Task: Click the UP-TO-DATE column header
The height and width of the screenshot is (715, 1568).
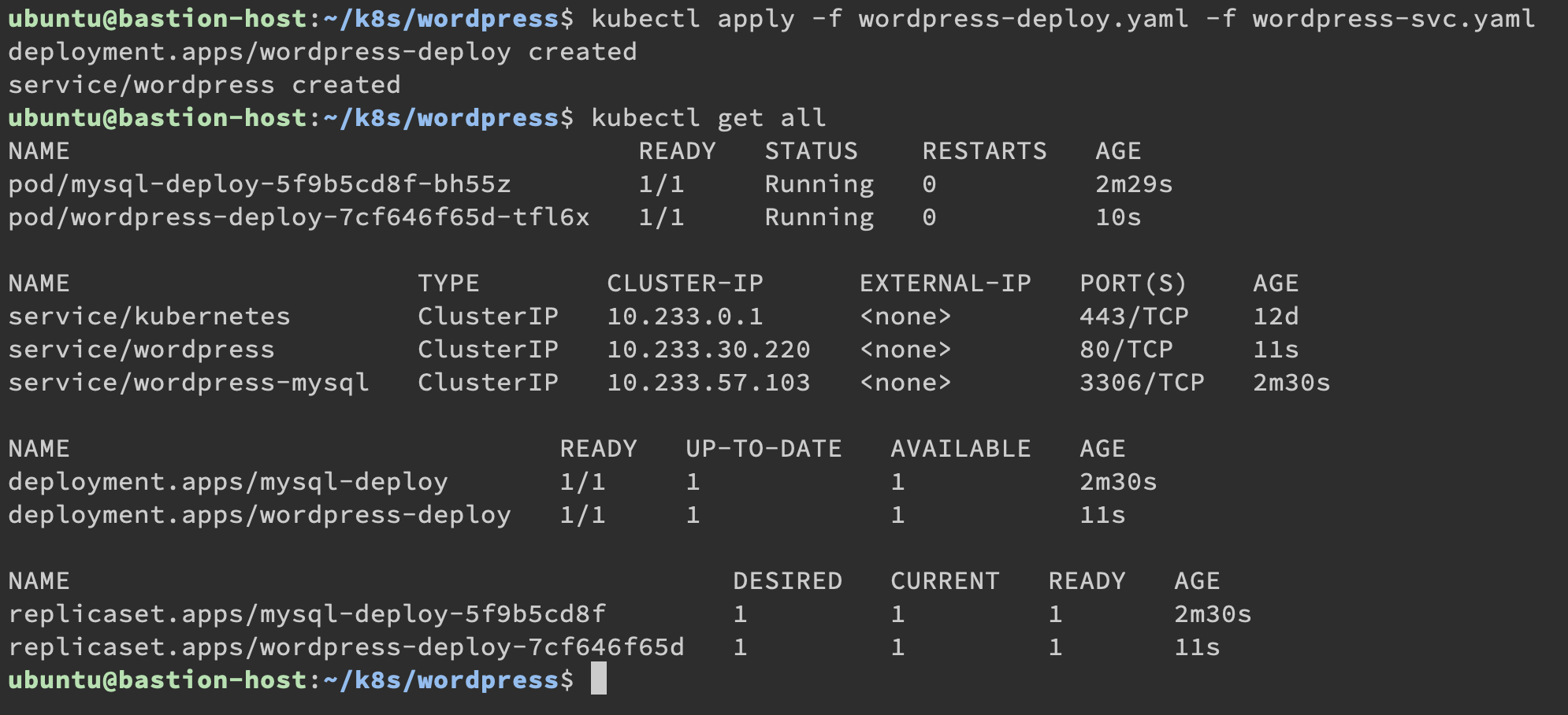Action: [764, 449]
